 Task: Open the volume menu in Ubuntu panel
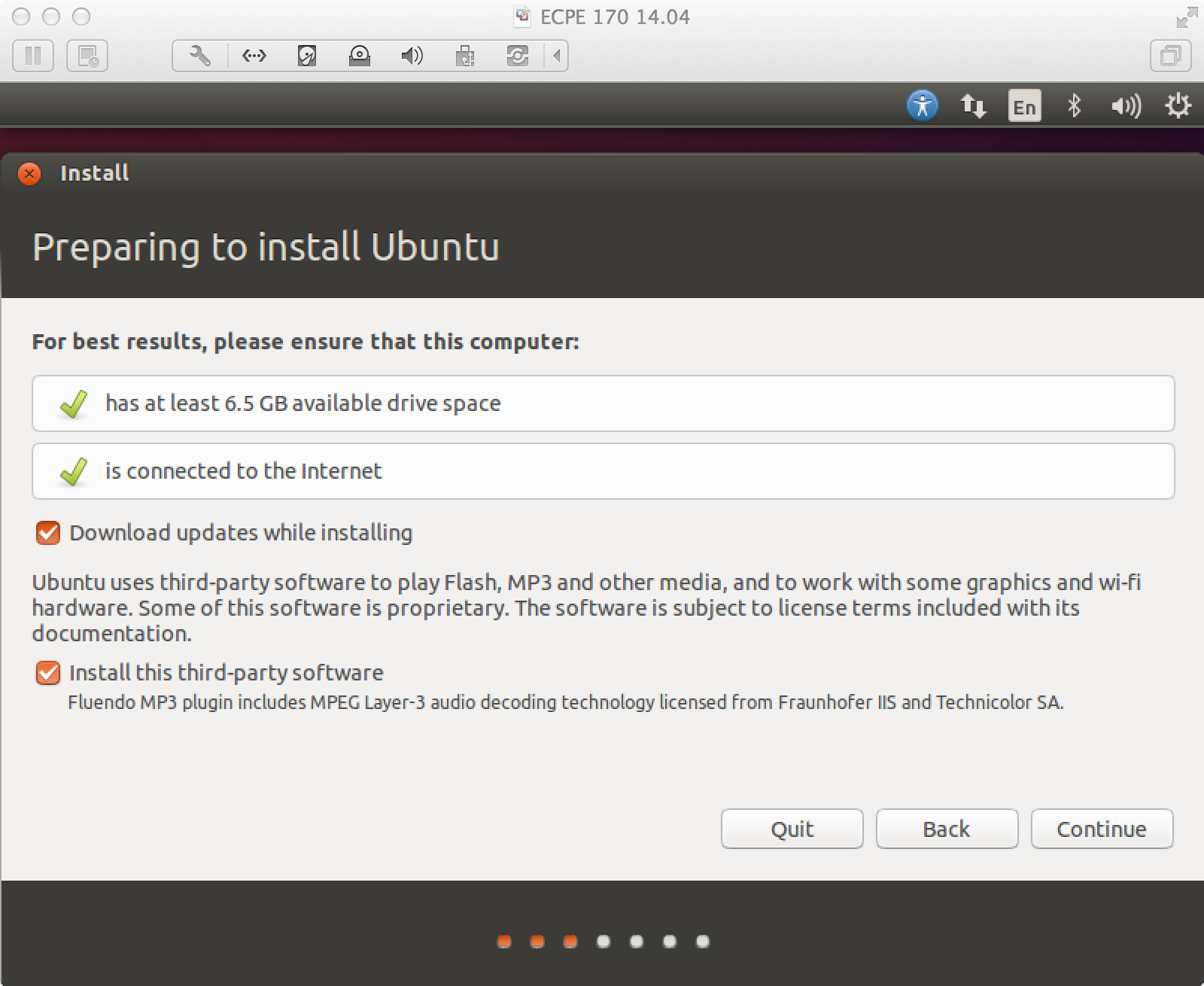1124,106
